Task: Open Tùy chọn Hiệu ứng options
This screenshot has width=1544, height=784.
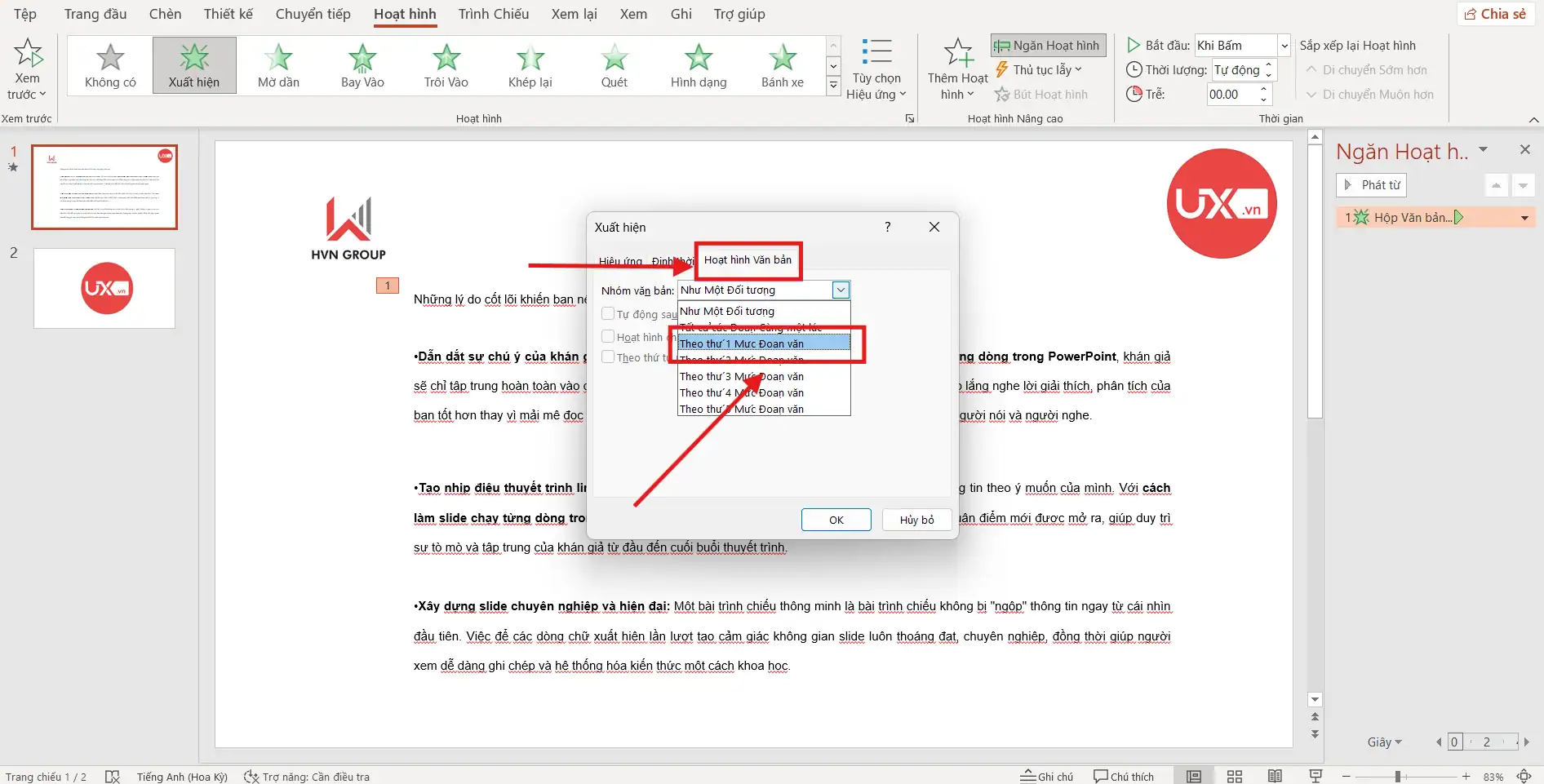Action: (876, 70)
